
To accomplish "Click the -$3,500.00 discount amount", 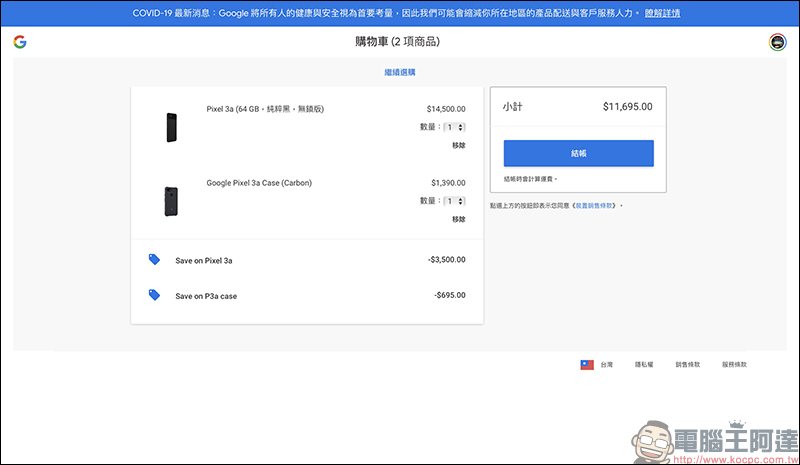I will (446, 259).
